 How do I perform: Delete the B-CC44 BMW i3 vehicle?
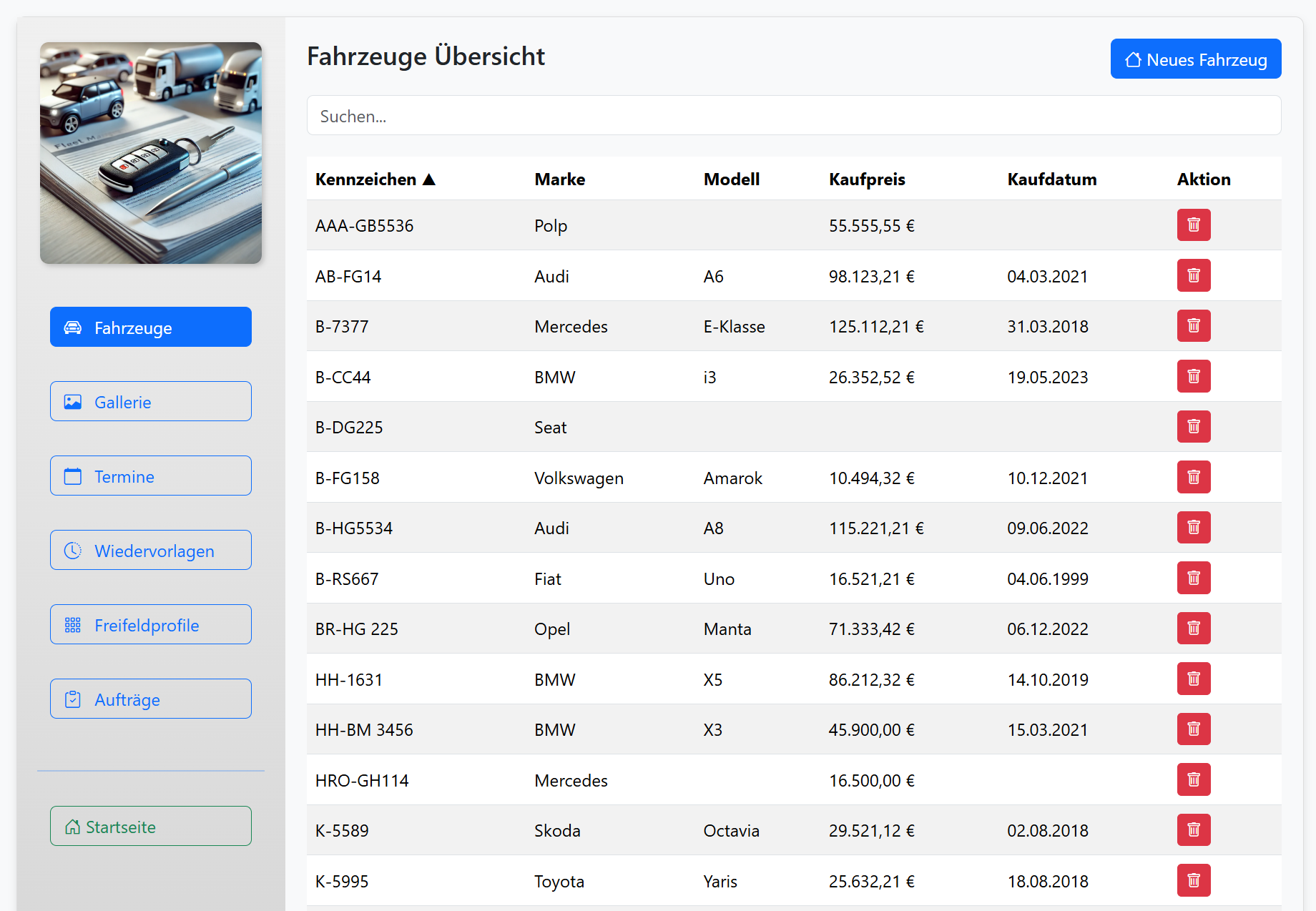[x=1193, y=376]
